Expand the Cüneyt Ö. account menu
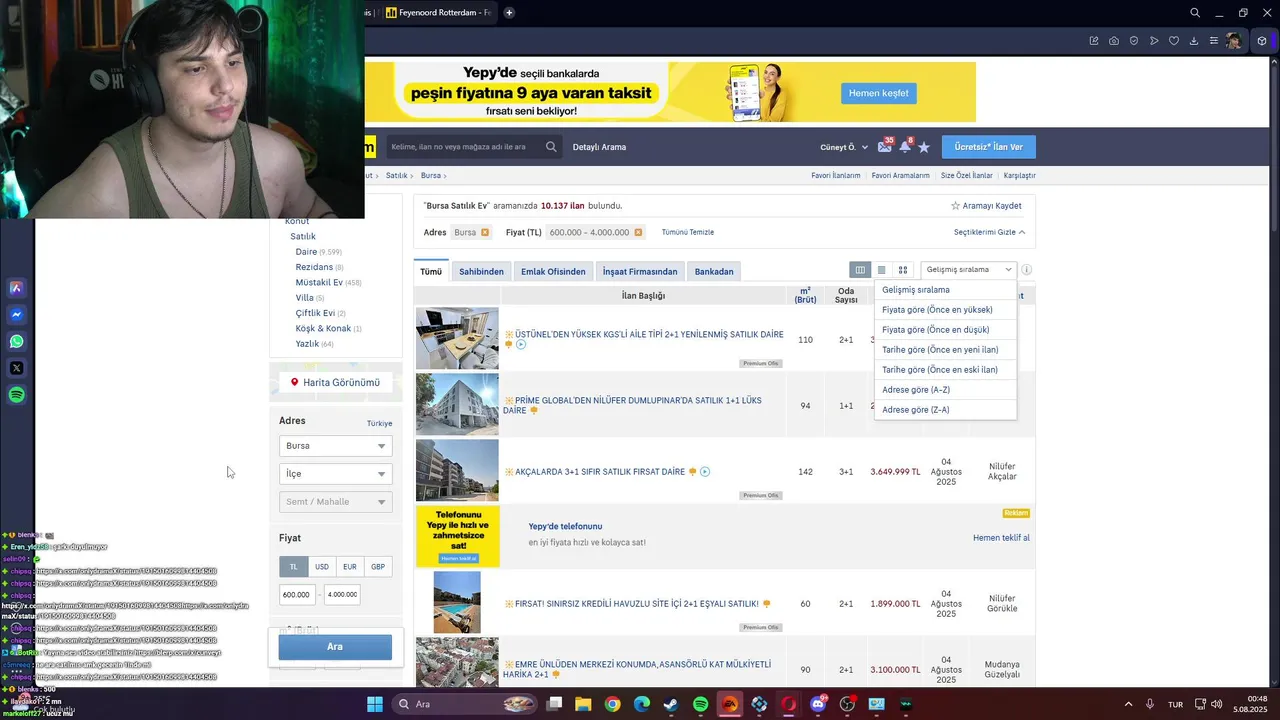This screenshot has width=1280, height=720. coord(844,147)
